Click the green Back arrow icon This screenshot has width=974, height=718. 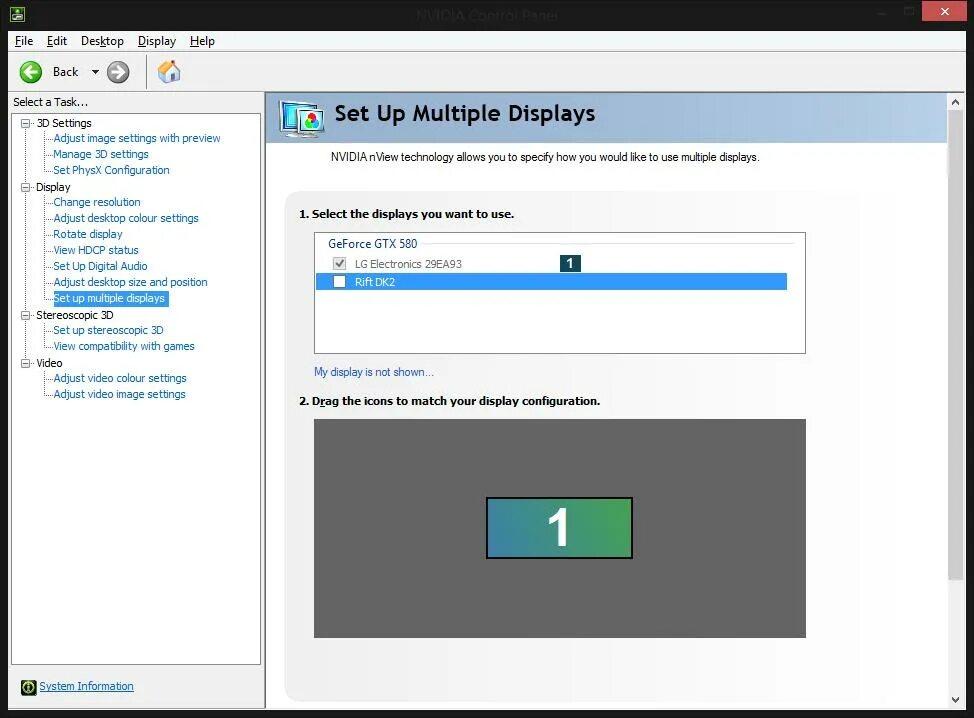coord(30,72)
